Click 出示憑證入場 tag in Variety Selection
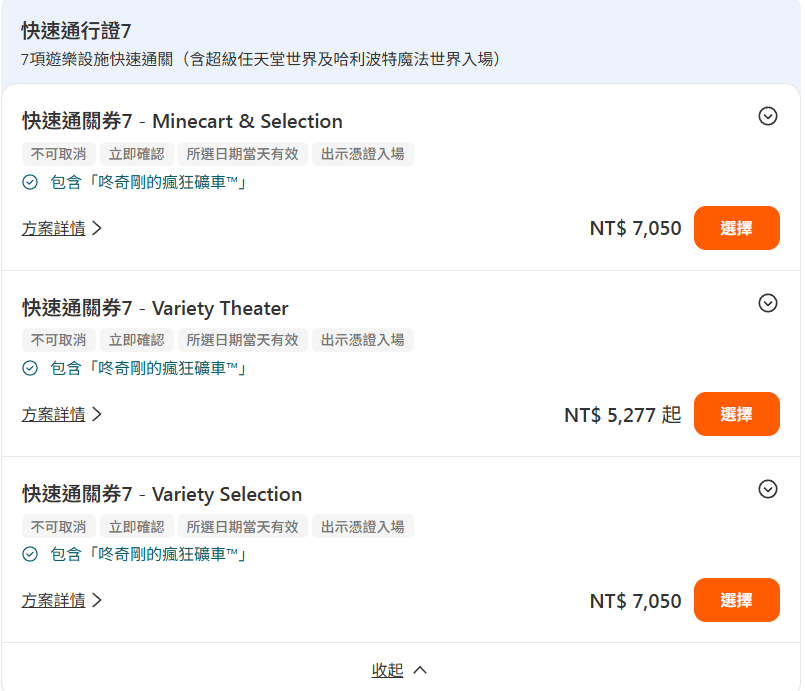The image size is (805, 691). point(362,526)
